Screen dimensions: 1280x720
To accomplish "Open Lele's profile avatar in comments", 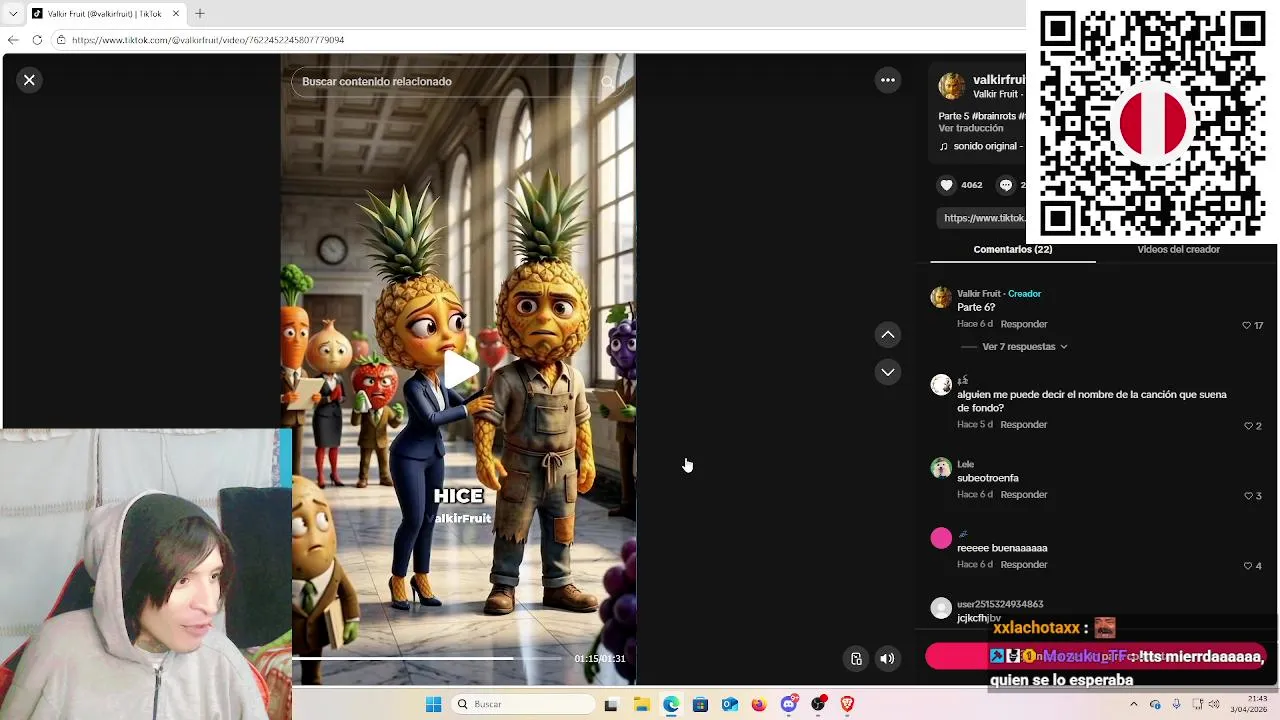I will coord(941,468).
